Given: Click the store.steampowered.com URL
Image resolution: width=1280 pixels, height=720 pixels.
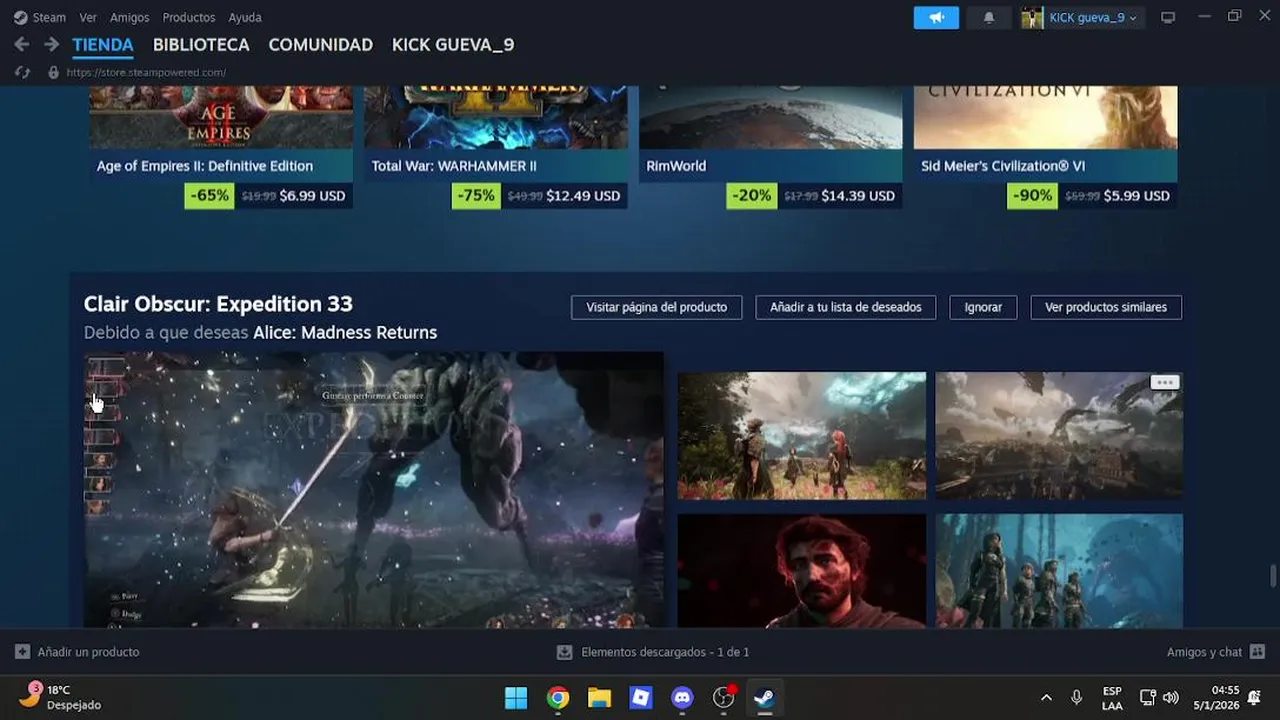Looking at the screenshot, I should point(146,72).
